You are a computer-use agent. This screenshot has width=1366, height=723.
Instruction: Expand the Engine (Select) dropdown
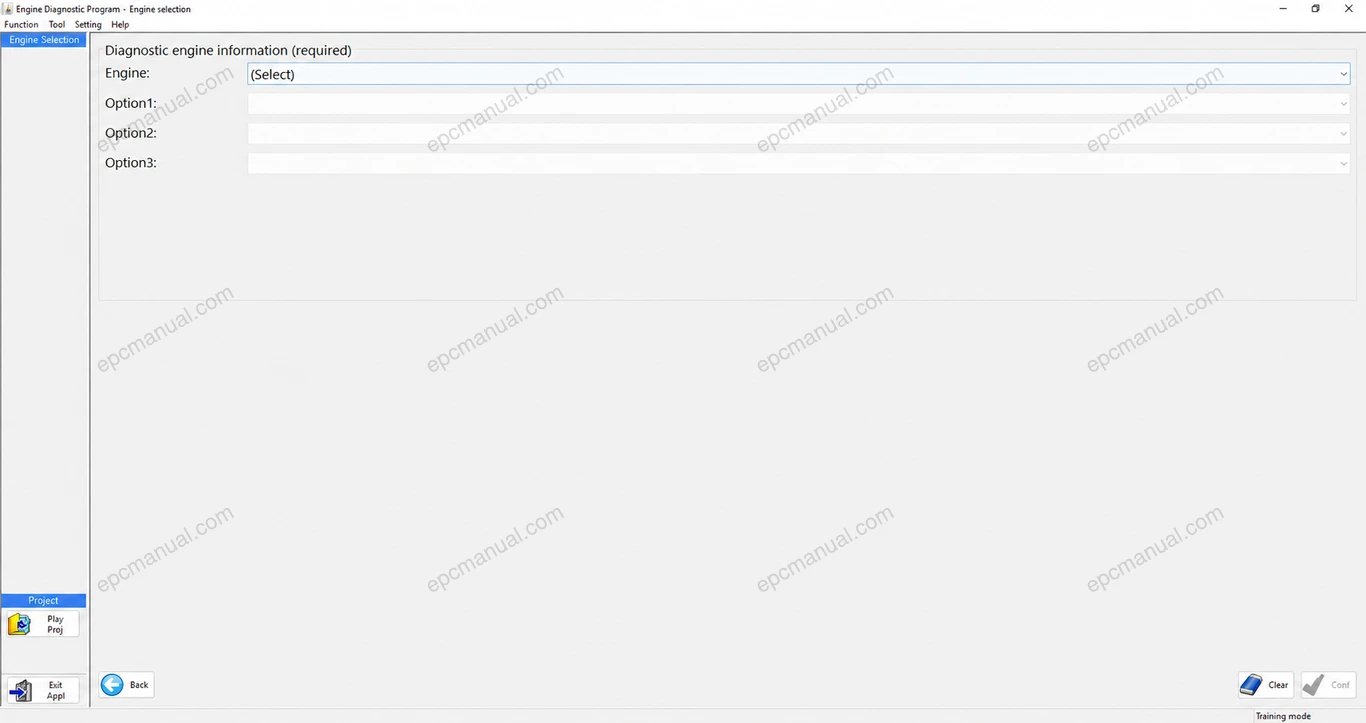point(798,74)
